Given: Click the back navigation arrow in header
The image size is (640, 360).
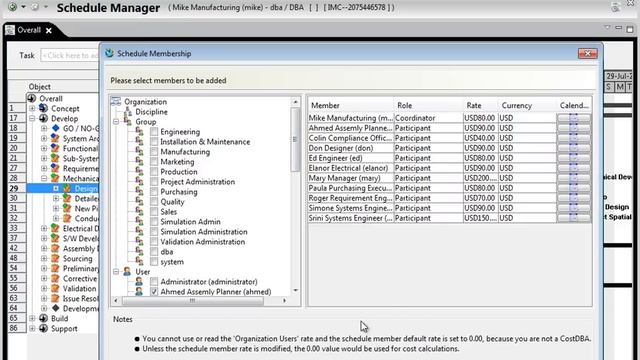Looking at the screenshot, I should coord(13,7).
